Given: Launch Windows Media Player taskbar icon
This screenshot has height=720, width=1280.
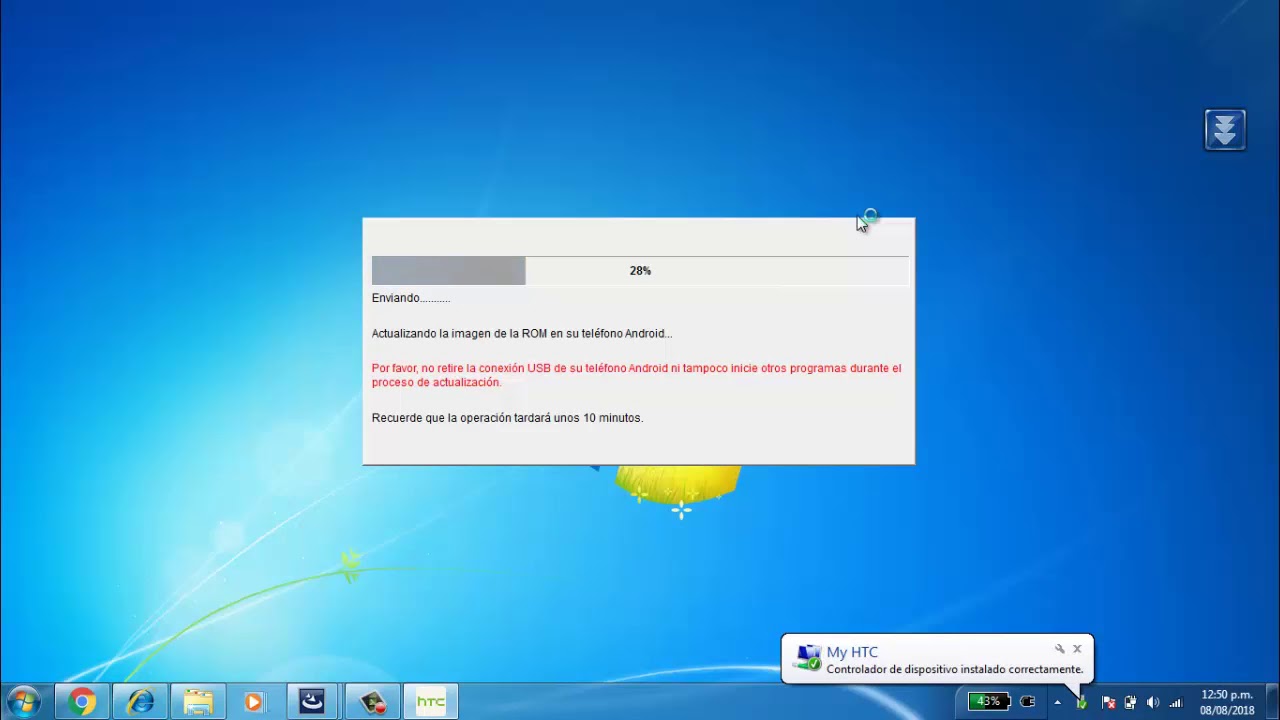Looking at the screenshot, I should click(x=254, y=702).
